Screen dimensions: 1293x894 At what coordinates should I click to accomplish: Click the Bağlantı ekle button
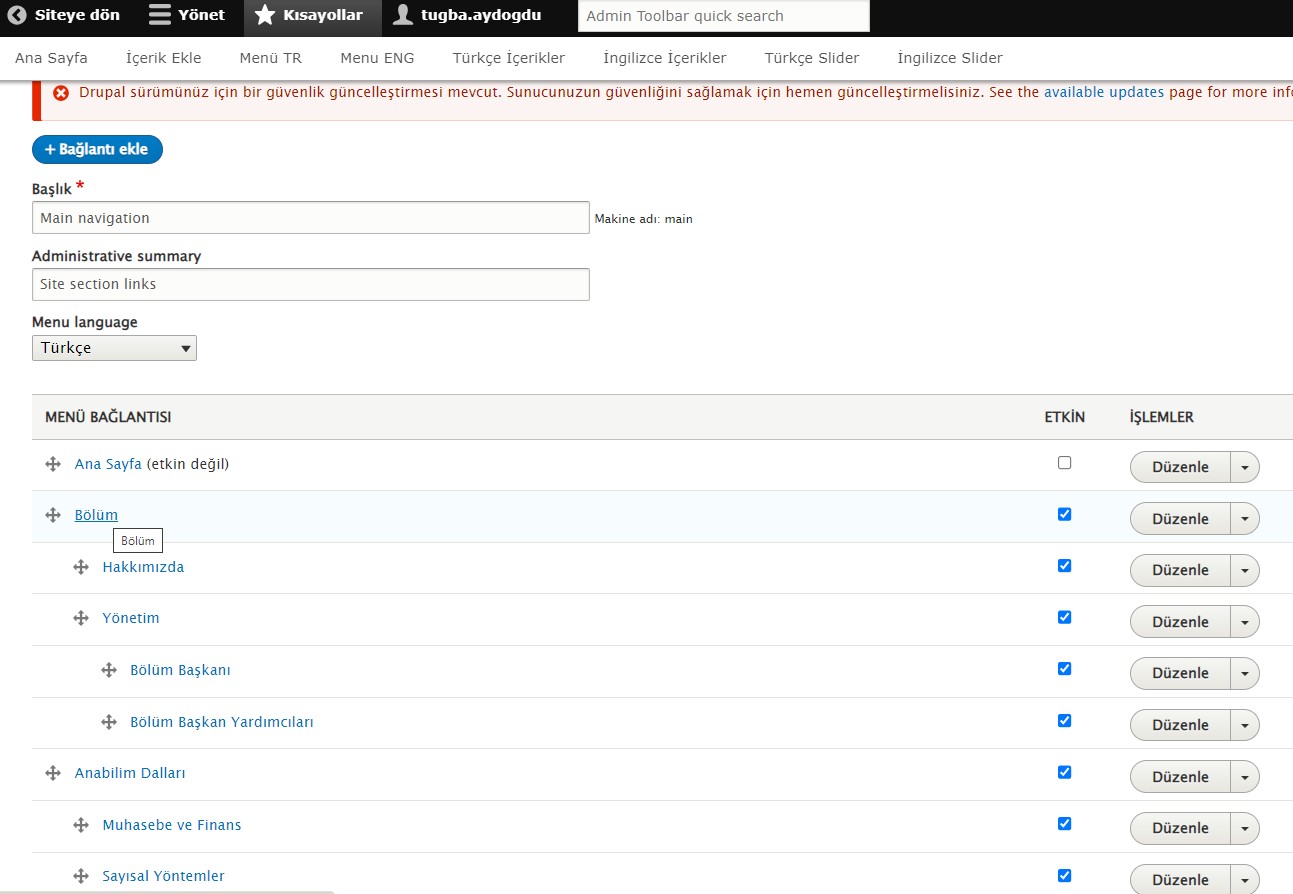pyautogui.click(x=97, y=149)
